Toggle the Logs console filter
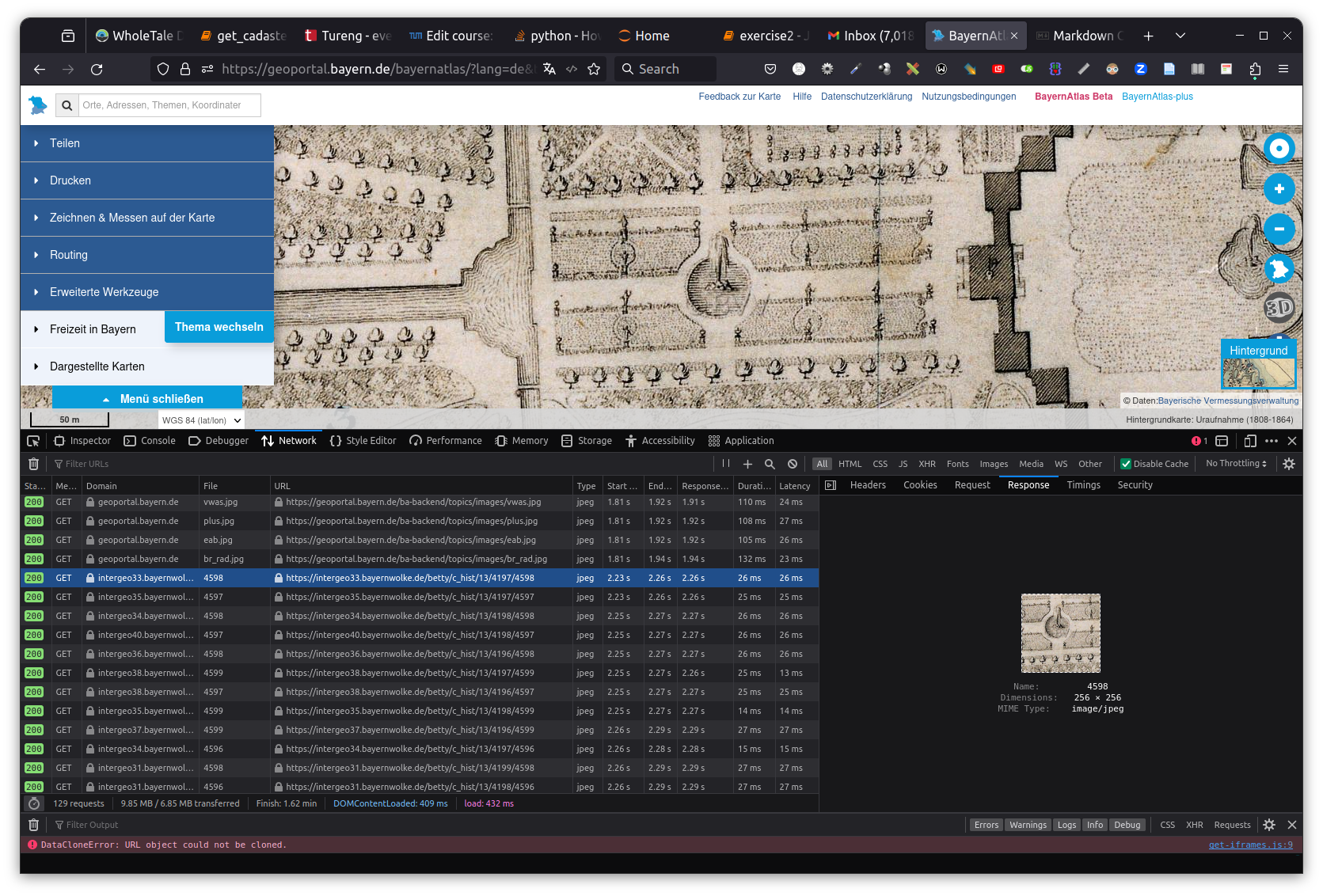Image resolution: width=1323 pixels, height=896 pixels. coord(1067,825)
